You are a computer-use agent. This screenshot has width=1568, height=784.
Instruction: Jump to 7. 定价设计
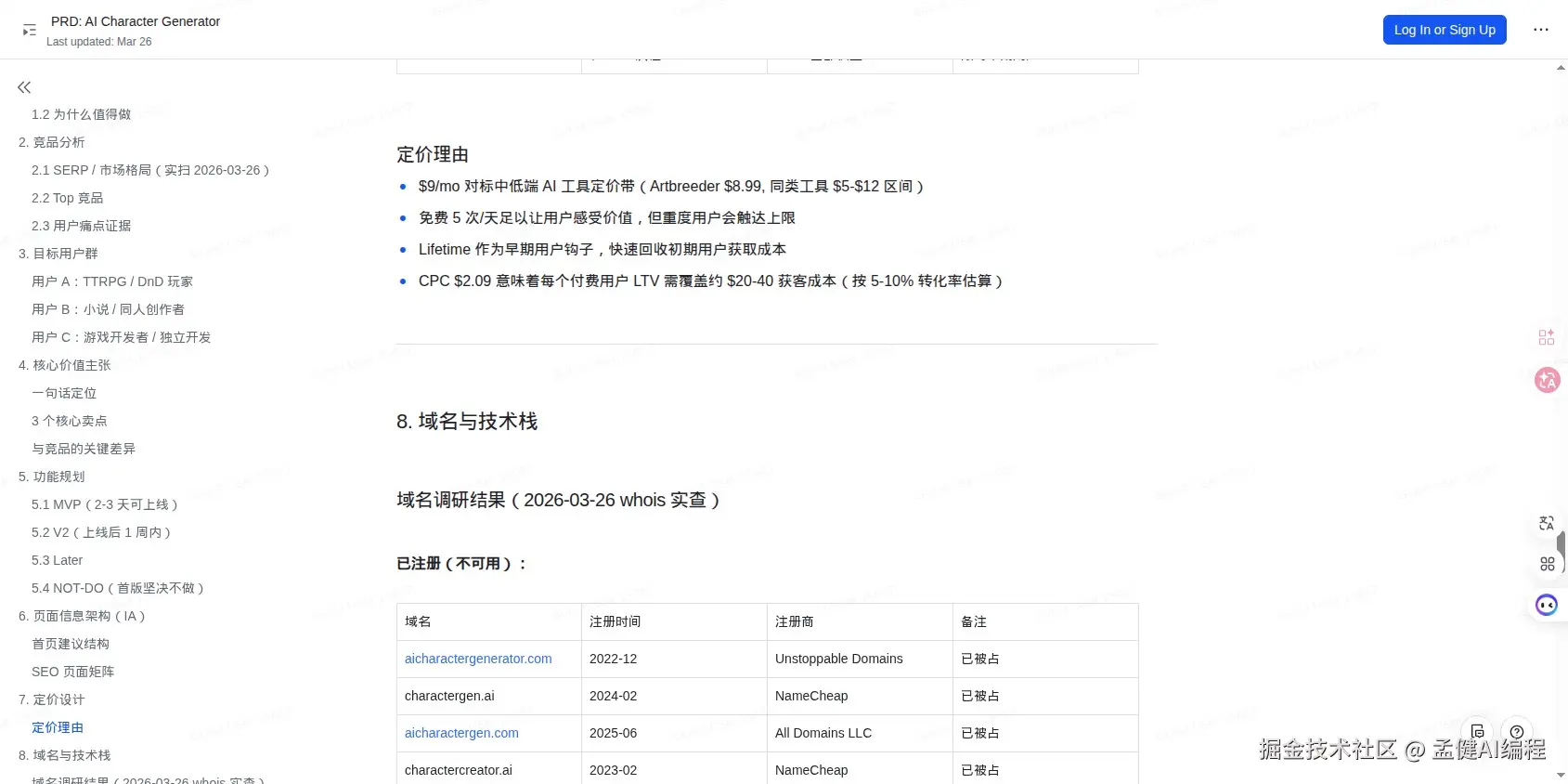click(52, 699)
